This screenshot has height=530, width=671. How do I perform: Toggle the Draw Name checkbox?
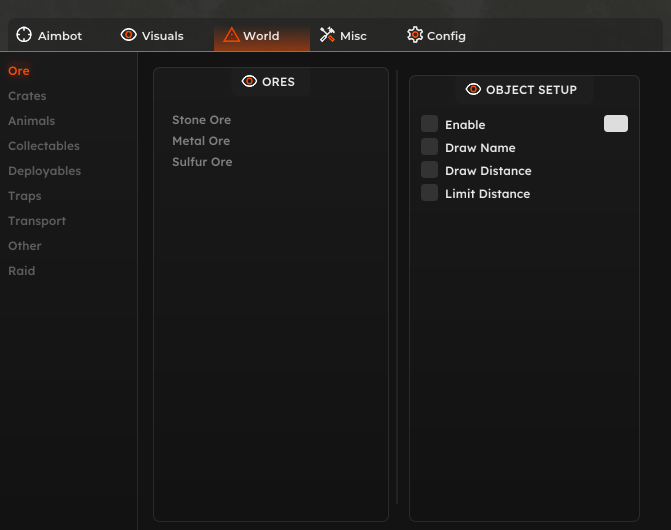coord(429,147)
